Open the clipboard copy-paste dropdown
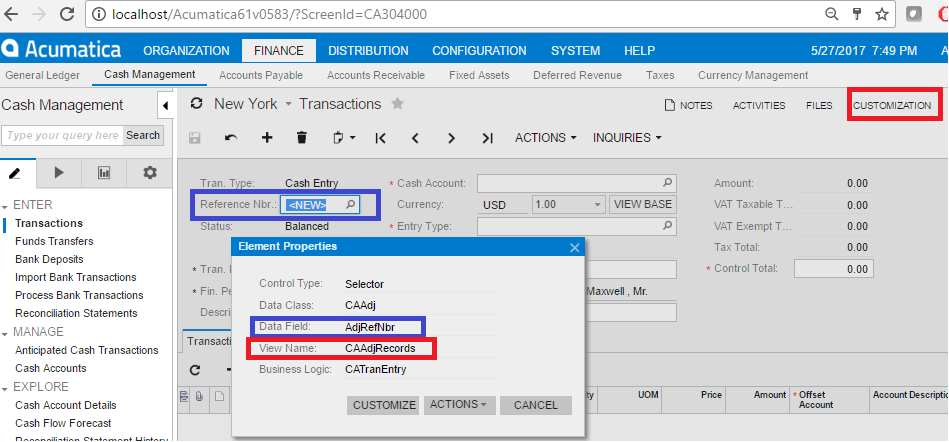The height and width of the screenshot is (442, 949). click(x=344, y=138)
